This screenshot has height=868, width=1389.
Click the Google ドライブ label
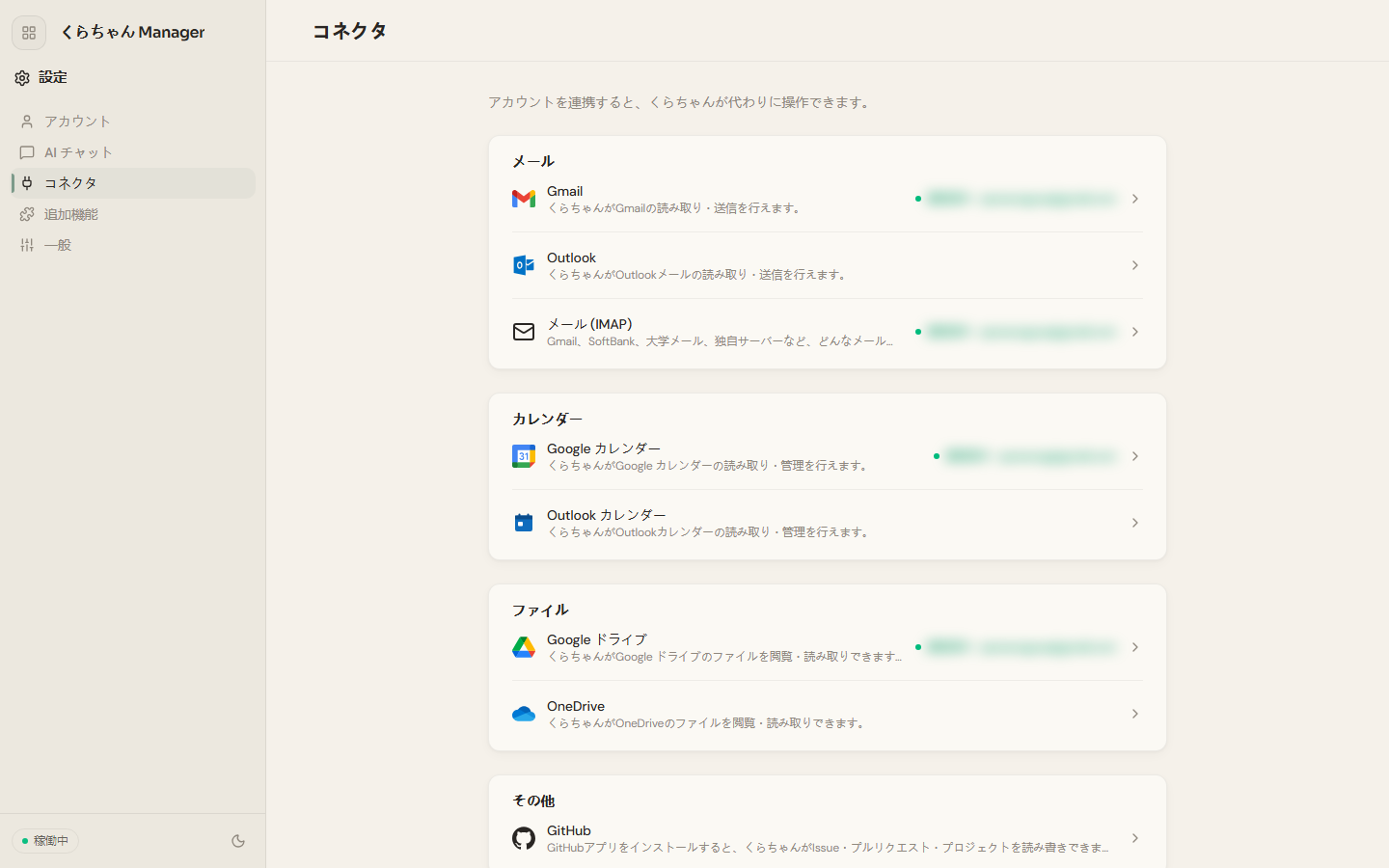click(x=597, y=639)
